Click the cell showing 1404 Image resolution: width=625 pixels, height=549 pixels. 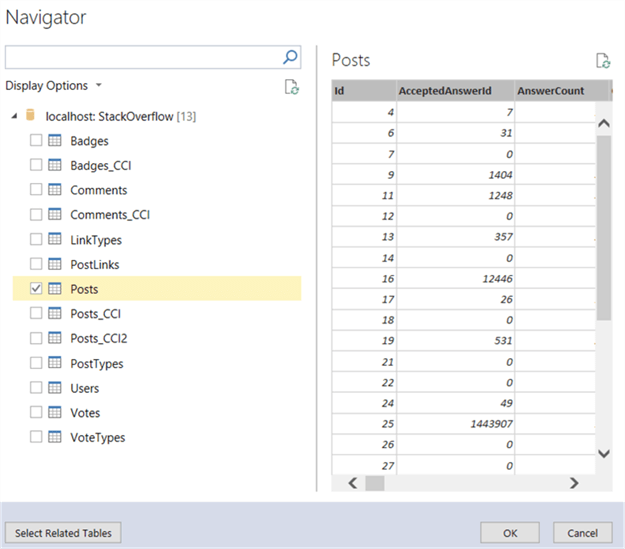[455, 175]
